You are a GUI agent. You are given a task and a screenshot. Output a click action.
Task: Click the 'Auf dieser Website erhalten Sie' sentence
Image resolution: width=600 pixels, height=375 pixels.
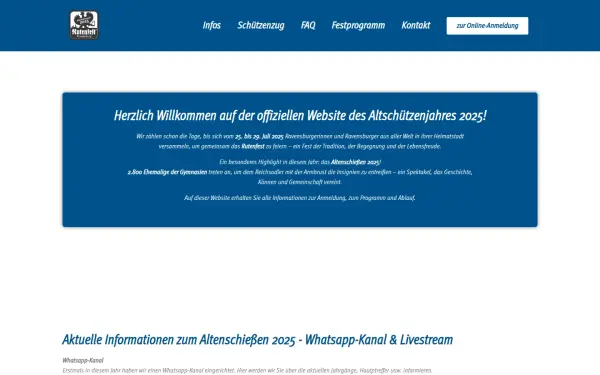[x=300, y=198]
